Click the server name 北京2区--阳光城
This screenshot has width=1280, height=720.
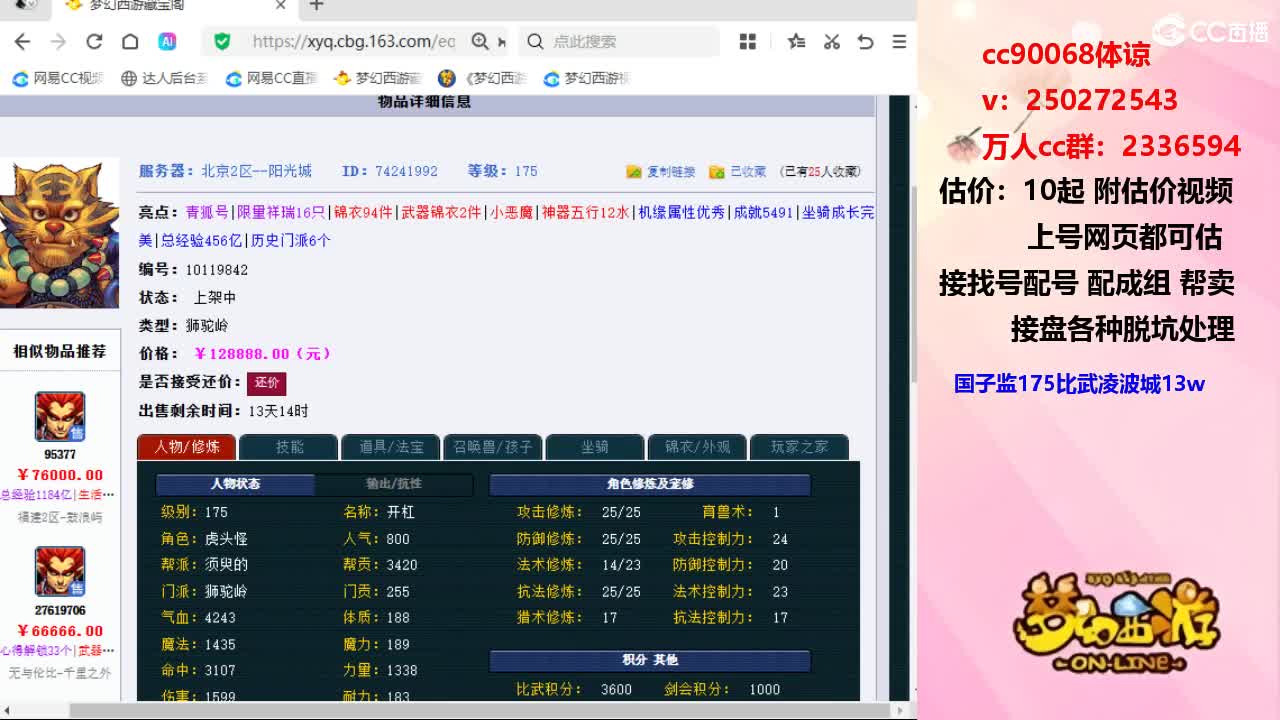[256, 172]
